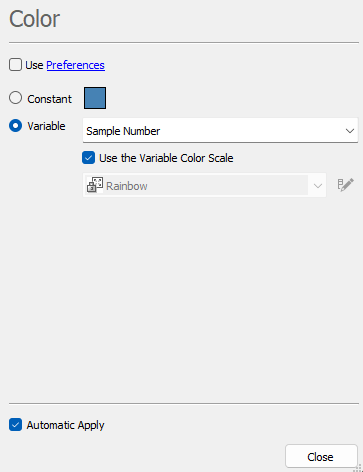The height and width of the screenshot is (472, 363).
Task: Open the Preferences link
Action: [x=76, y=65]
